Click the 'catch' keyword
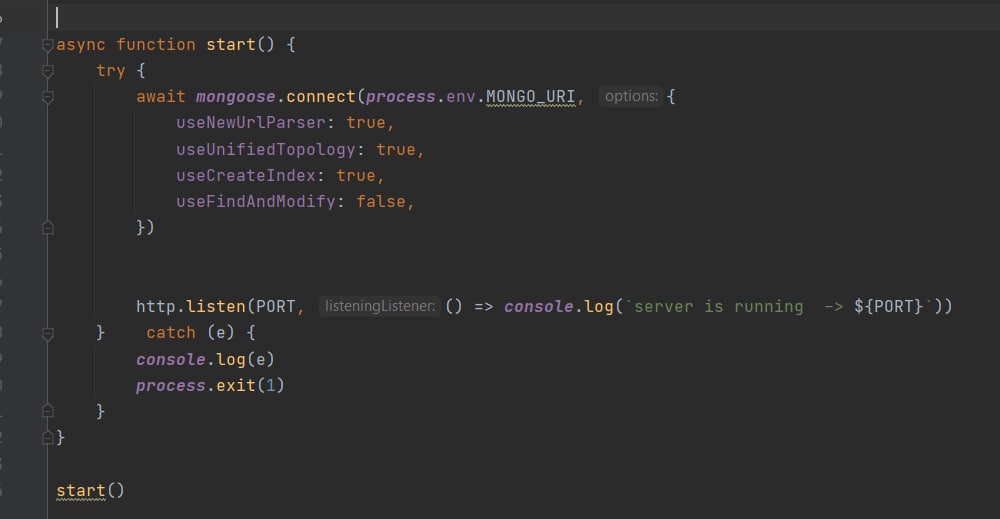Viewport: 1000px width, 519px height. tap(171, 333)
